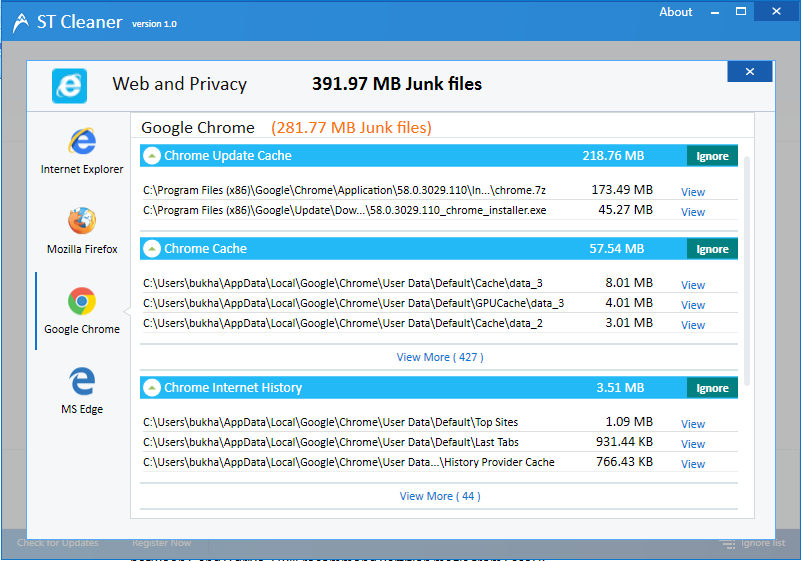Close the Web and Privacy dialog
This screenshot has width=801, height=561.
coord(749,71)
